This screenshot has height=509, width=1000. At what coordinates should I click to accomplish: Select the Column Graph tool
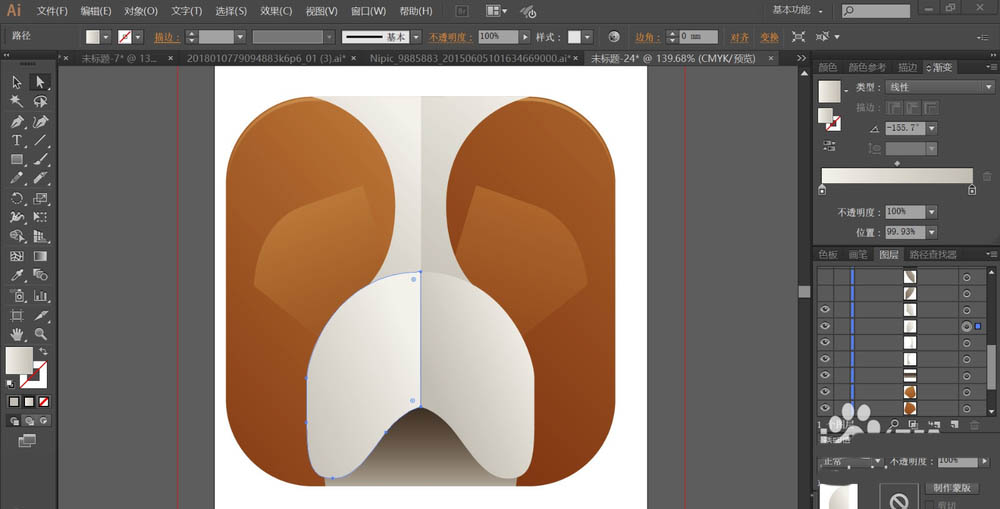point(40,295)
